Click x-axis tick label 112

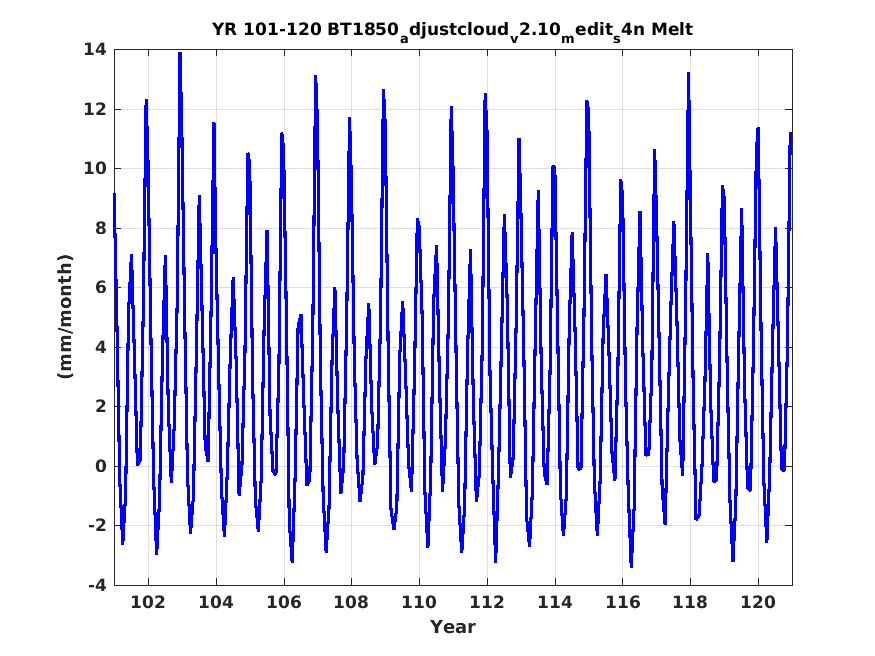point(487,602)
